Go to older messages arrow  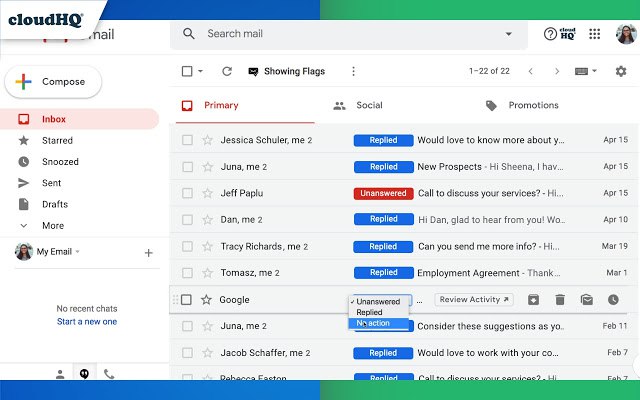pos(557,71)
